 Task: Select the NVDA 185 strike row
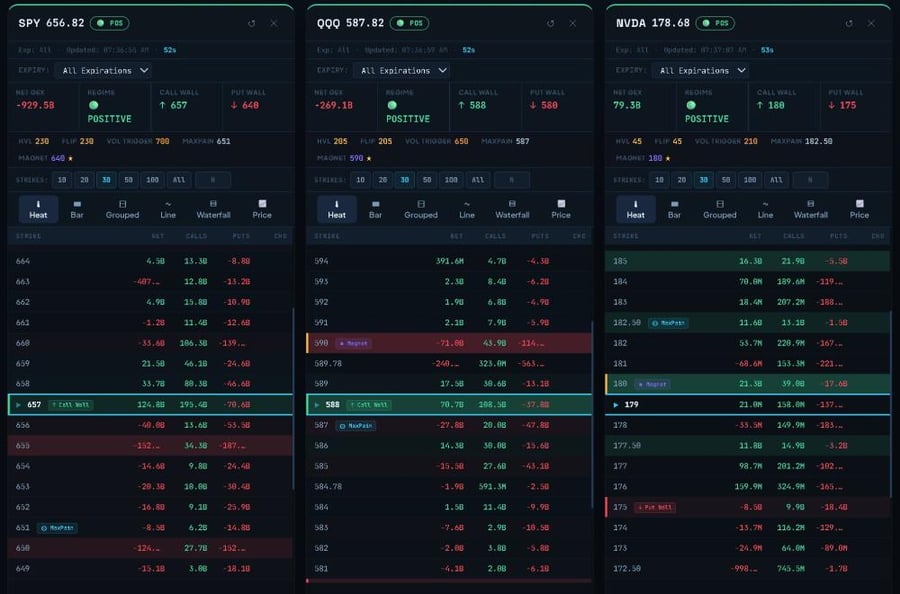(x=748, y=261)
